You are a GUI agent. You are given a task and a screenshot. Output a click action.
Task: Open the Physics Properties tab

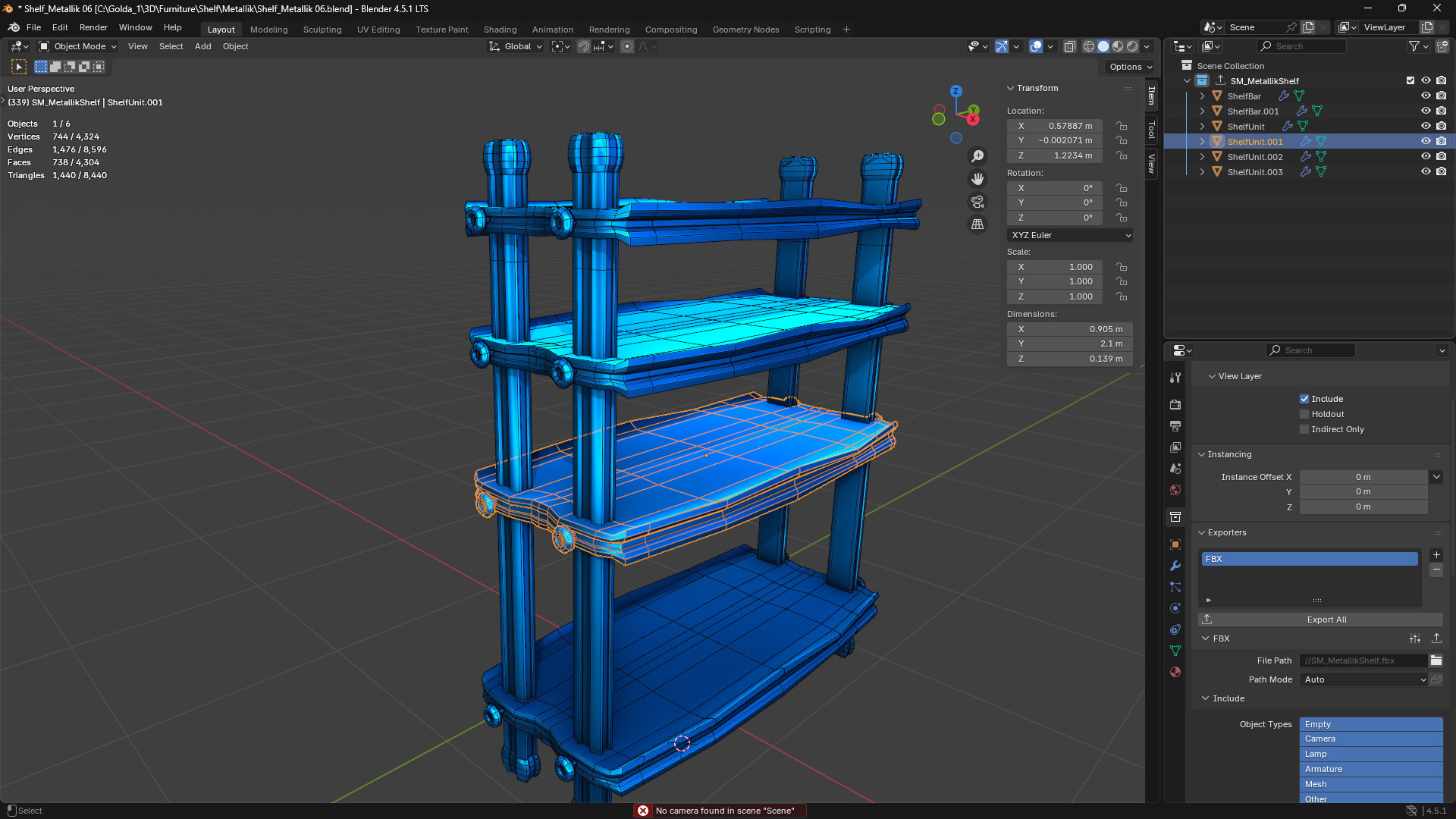tap(1175, 607)
